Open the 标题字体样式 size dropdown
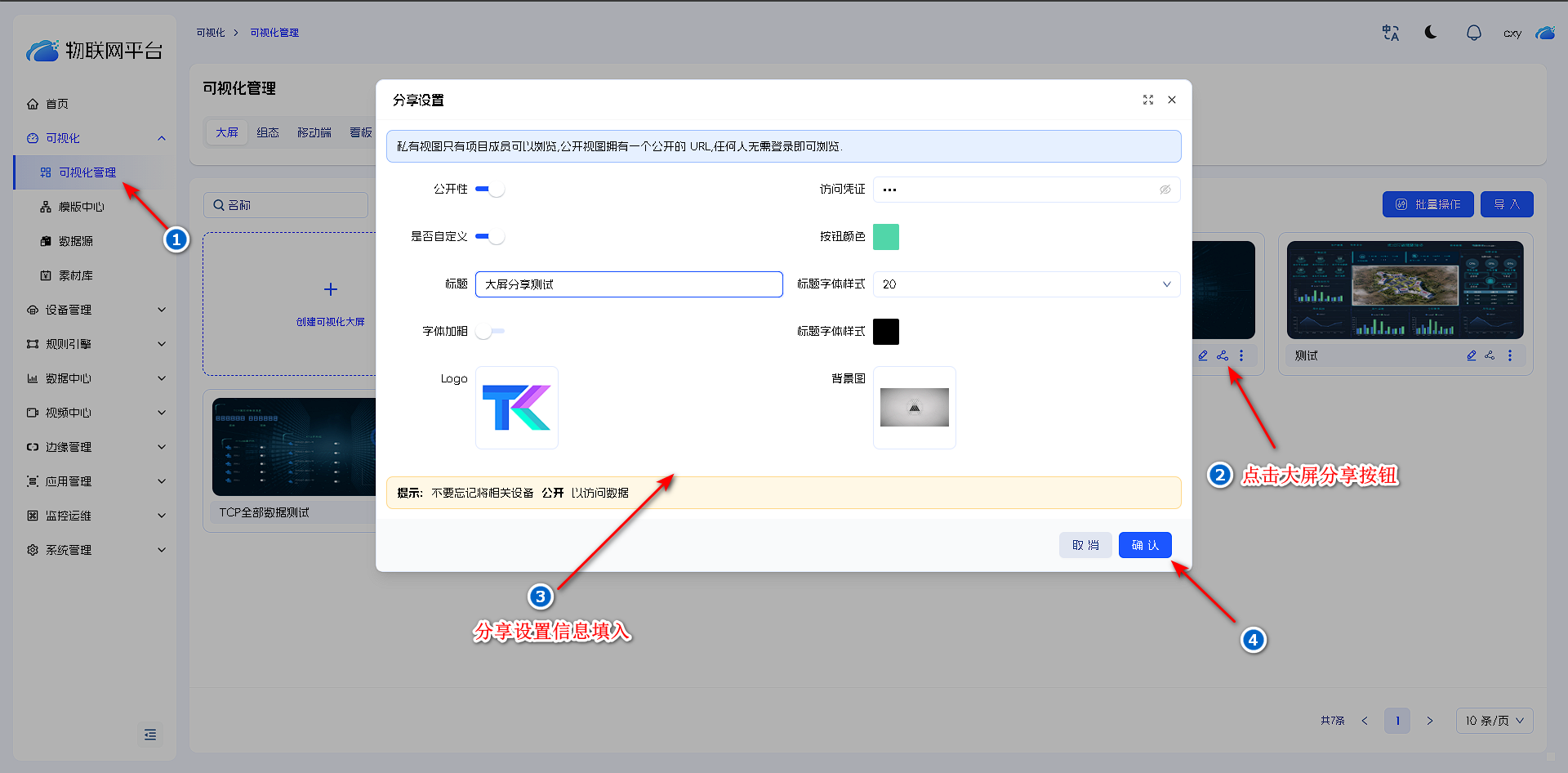Image resolution: width=1568 pixels, height=773 pixels. click(1026, 284)
